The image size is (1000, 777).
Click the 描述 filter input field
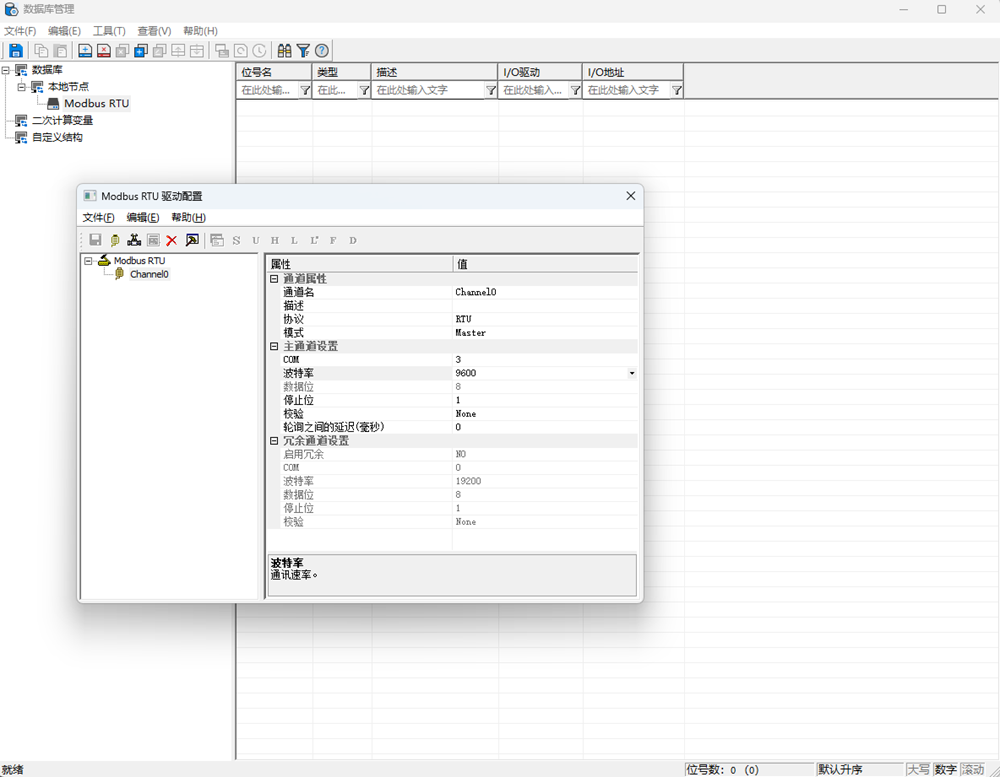[x=429, y=91]
